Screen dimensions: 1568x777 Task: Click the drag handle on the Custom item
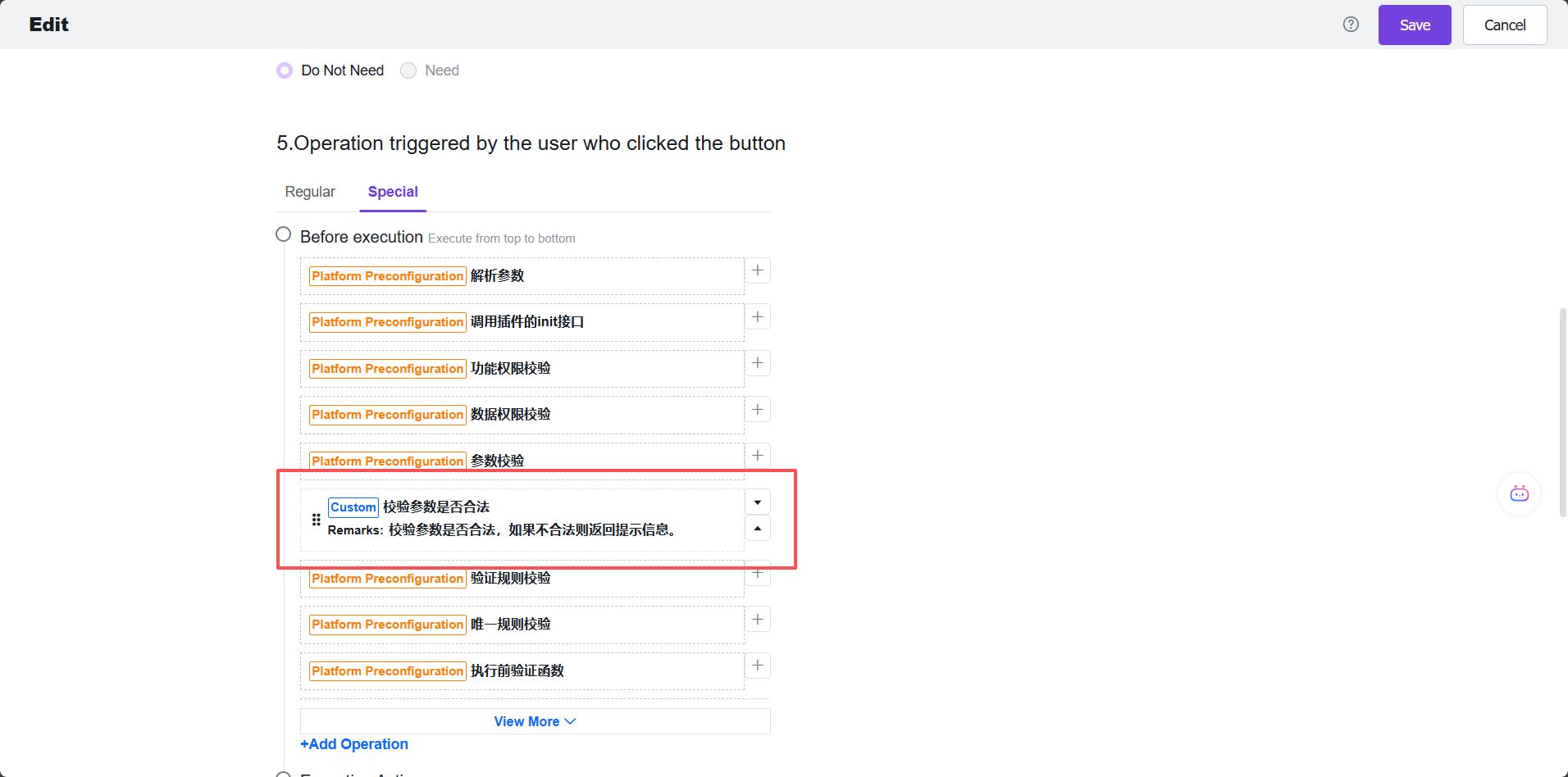point(316,519)
